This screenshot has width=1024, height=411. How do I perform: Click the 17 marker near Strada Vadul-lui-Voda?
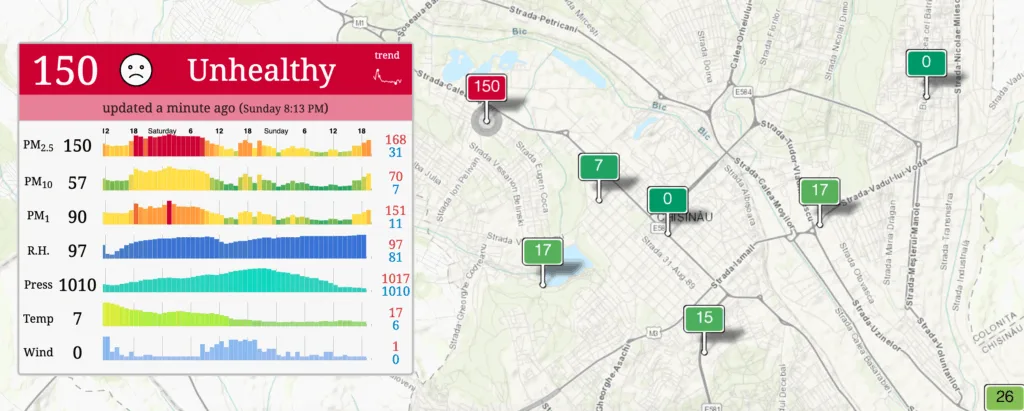pos(819,190)
